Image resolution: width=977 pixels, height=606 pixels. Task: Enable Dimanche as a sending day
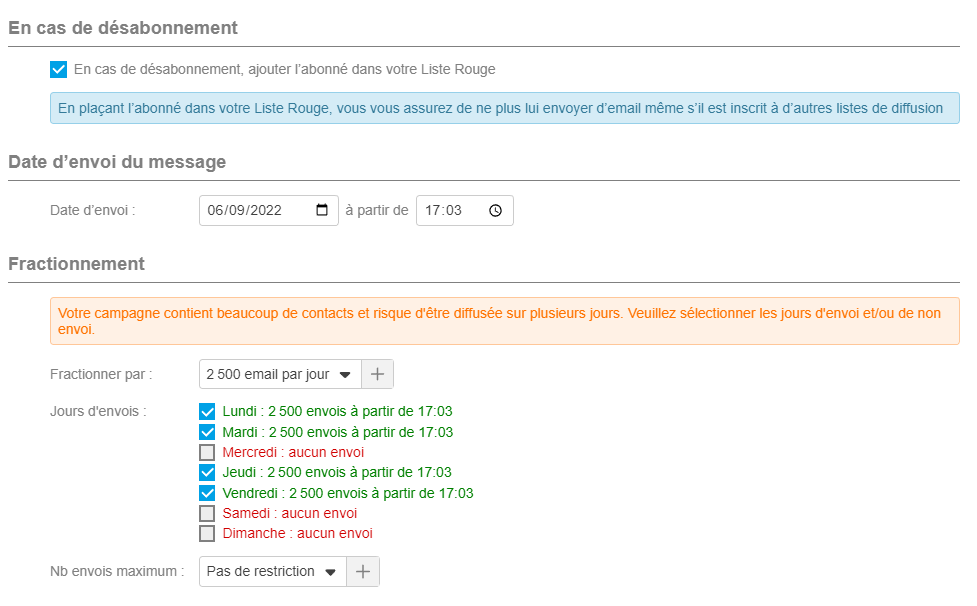point(207,534)
